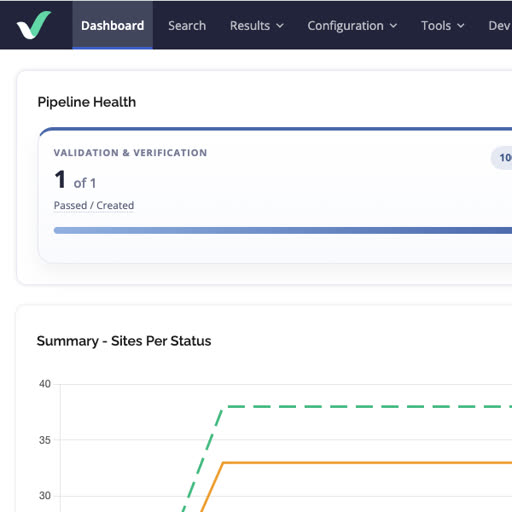This screenshot has width=512, height=512.
Task: Click the pipeline health progress bar
Action: [283, 230]
